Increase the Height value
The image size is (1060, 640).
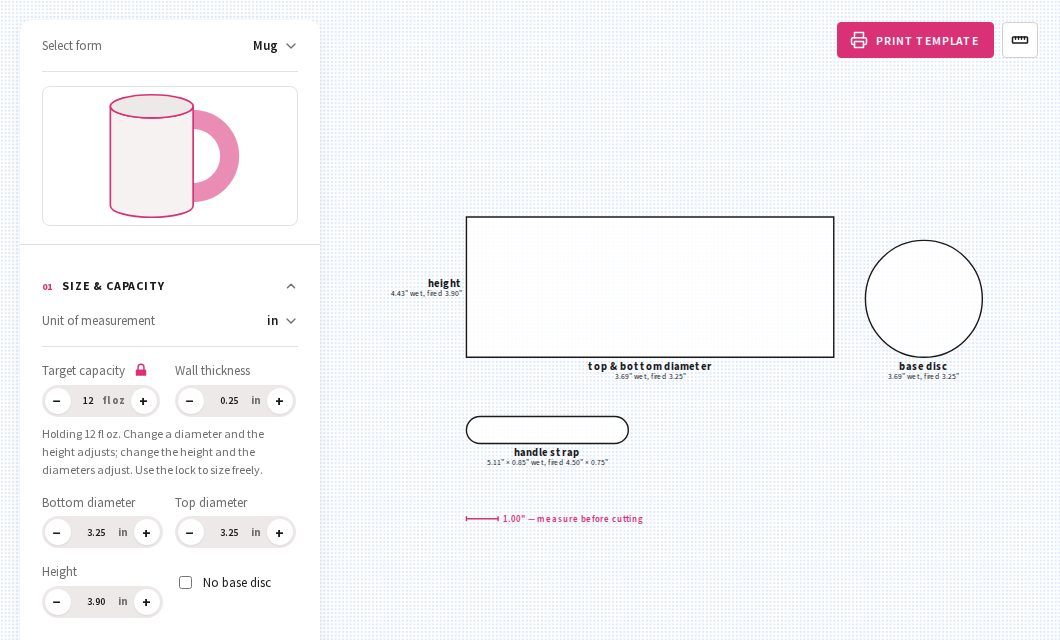tap(146, 601)
